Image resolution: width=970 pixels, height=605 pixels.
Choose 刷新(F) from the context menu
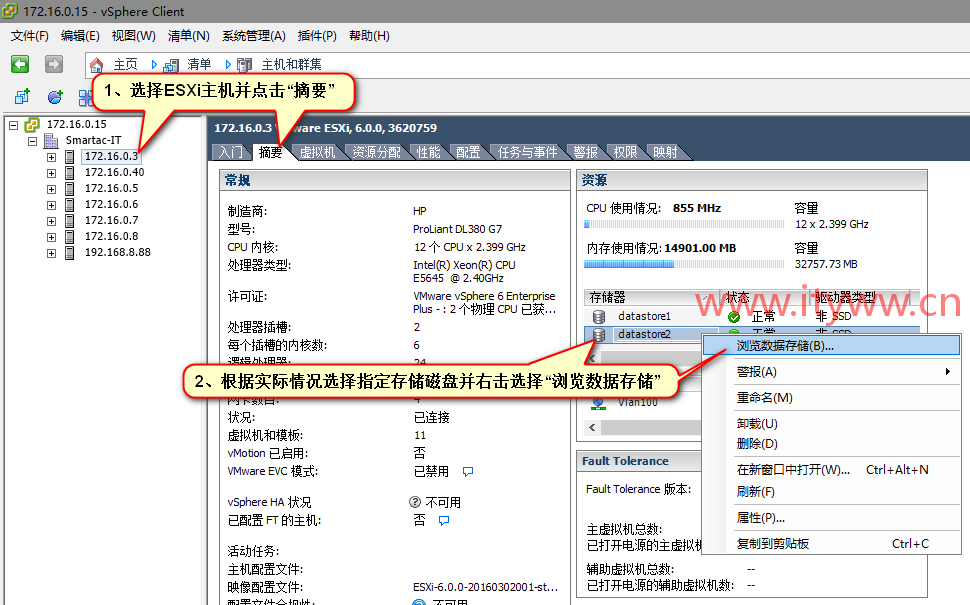tap(831, 492)
